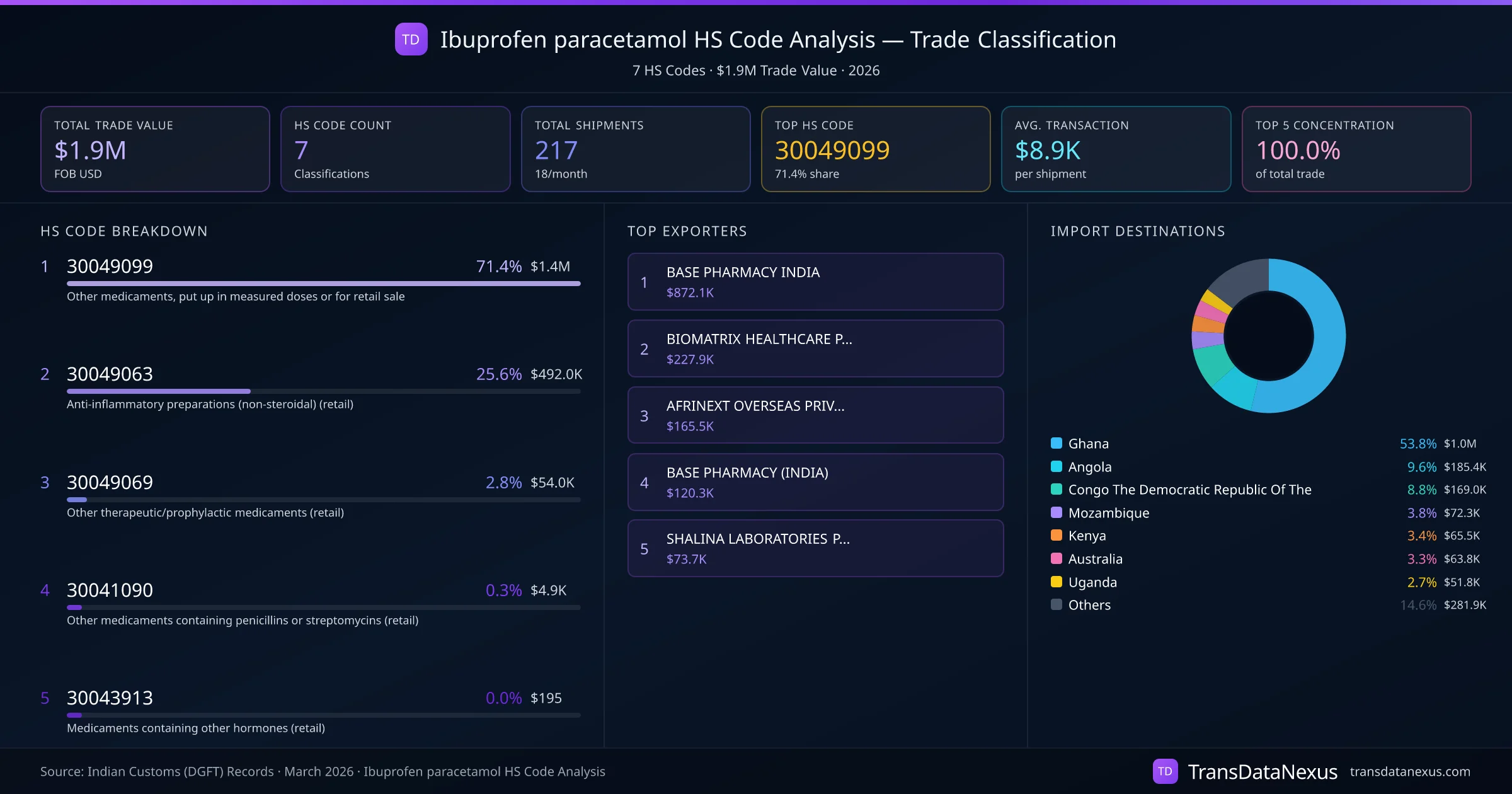This screenshot has width=1512, height=794.
Task: Select the Mozambique legend entry
Action: 1108,512
